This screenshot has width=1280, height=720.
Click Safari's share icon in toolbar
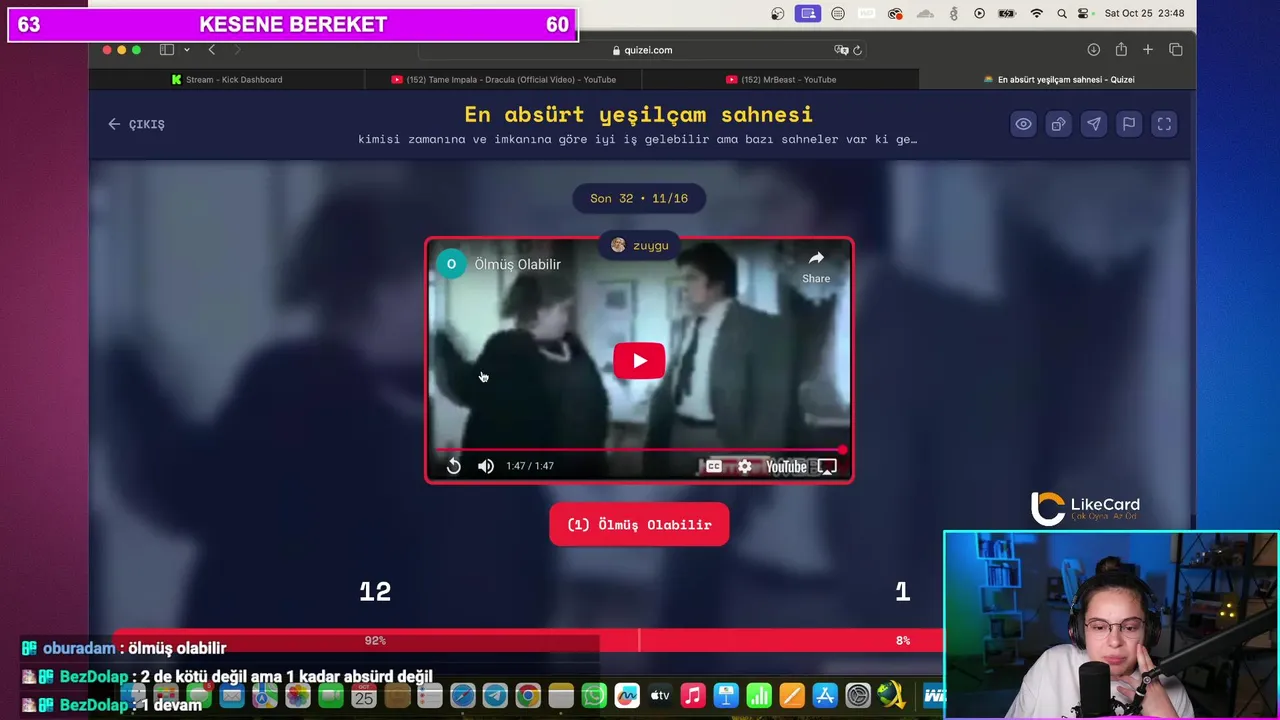[x=1121, y=50]
